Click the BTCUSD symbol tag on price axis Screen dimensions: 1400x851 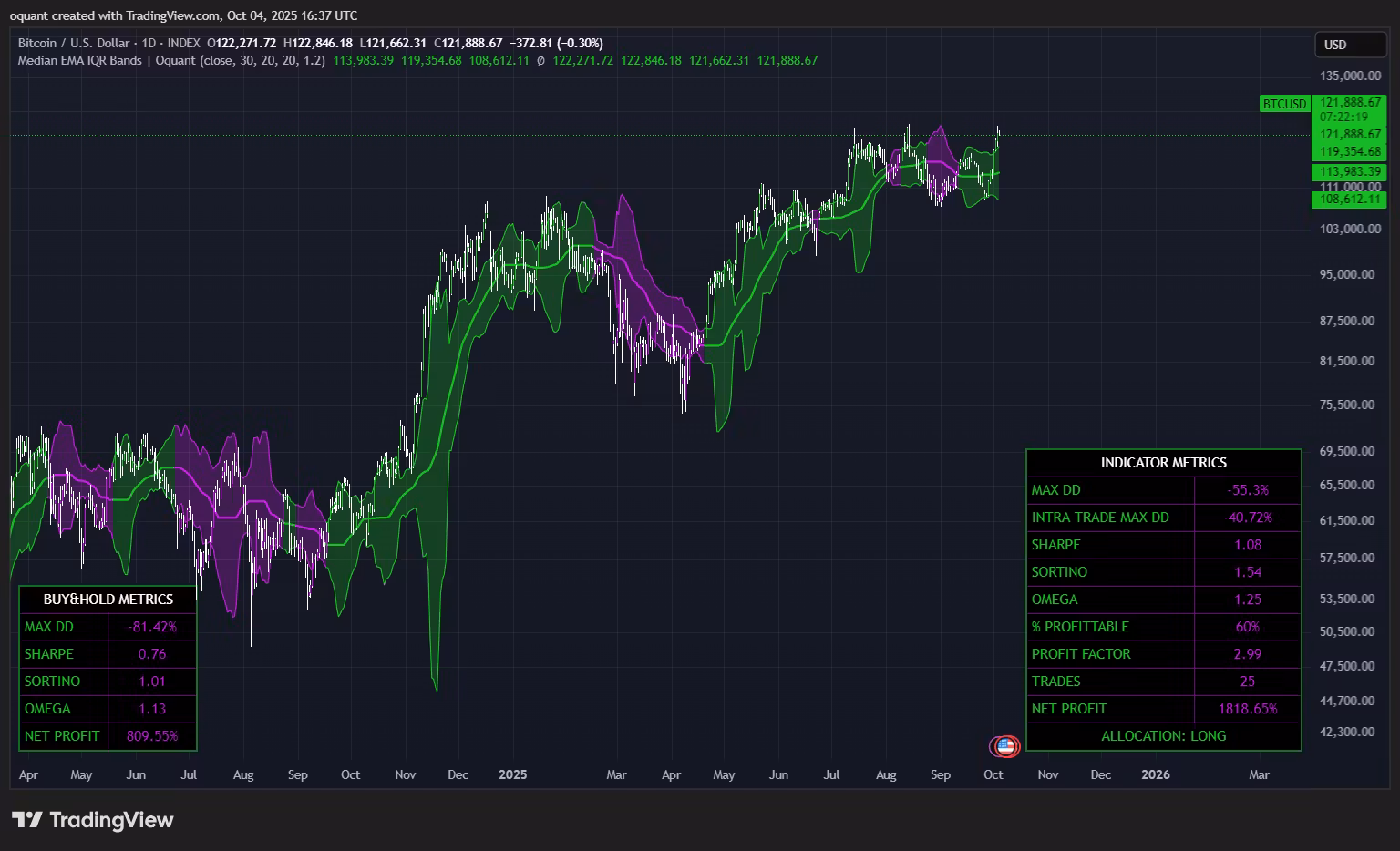(x=1284, y=104)
